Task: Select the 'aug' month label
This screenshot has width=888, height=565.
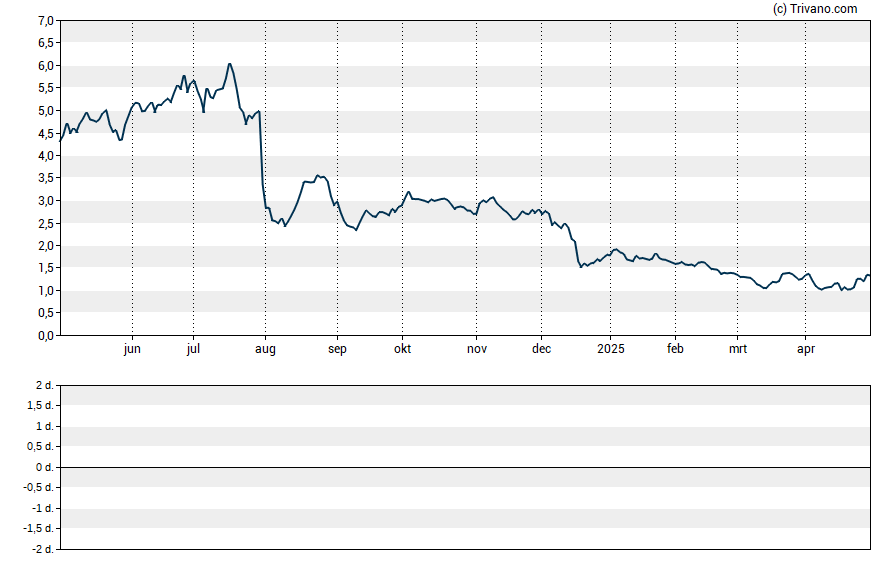Action: pos(265,349)
